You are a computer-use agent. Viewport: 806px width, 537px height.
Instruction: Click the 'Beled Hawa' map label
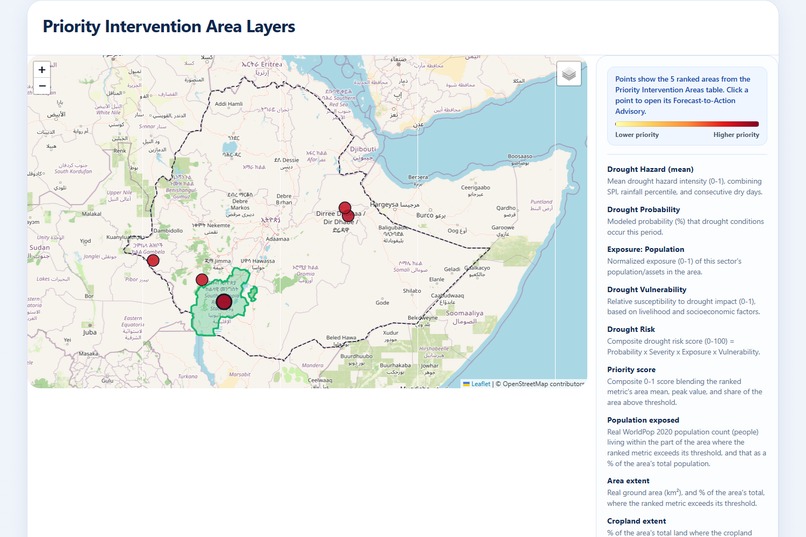[341, 338]
